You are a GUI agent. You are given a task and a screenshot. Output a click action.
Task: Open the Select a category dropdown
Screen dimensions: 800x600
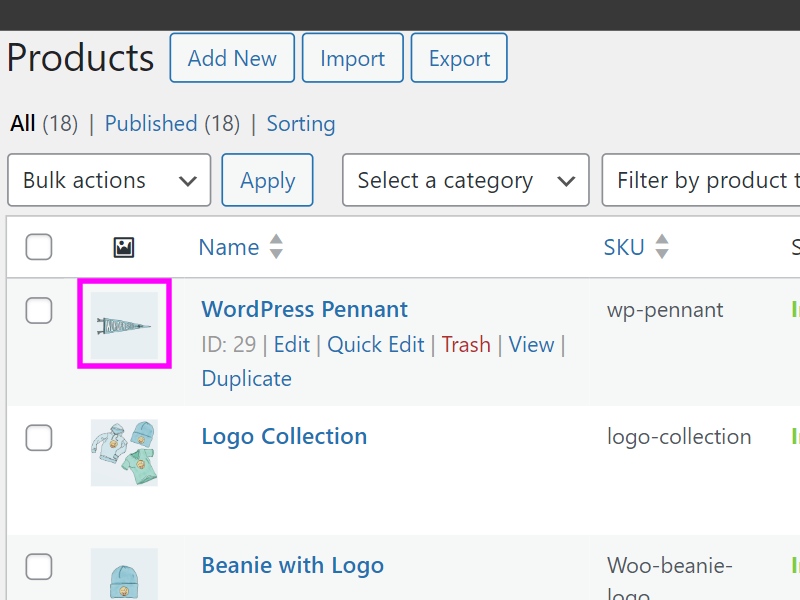466,180
